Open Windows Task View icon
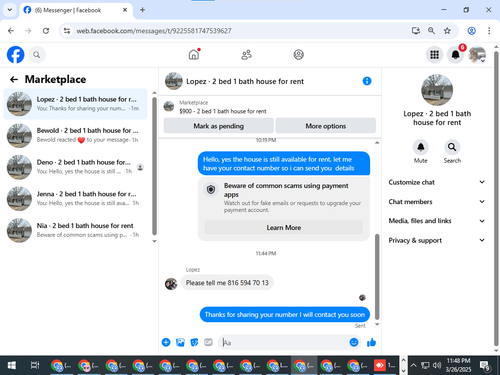 click(x=35, y=365)
